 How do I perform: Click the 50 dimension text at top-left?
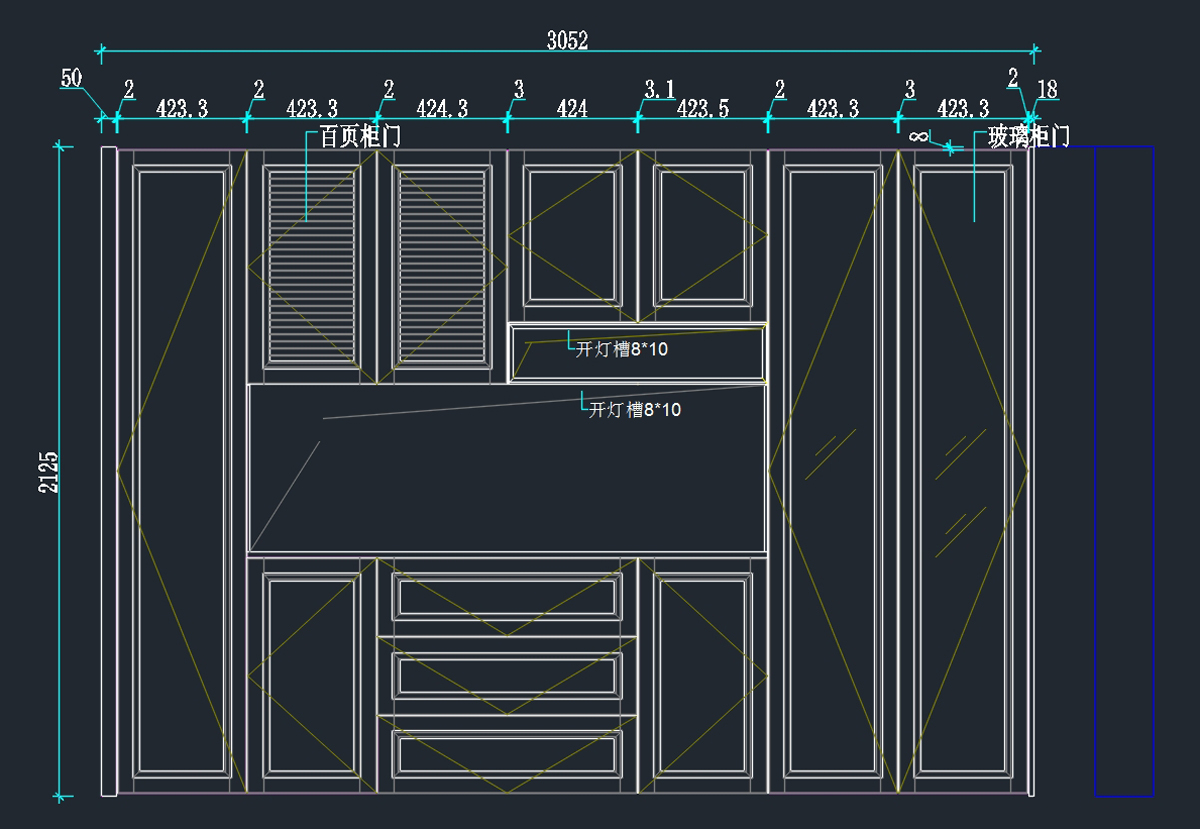point(71,78)
